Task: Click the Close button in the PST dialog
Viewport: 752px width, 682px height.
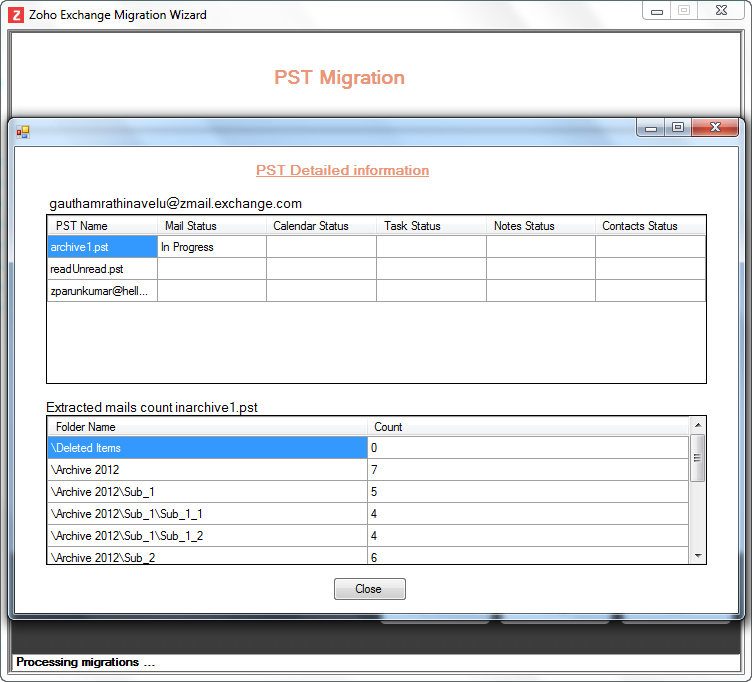Action: [x=370, y=588]
